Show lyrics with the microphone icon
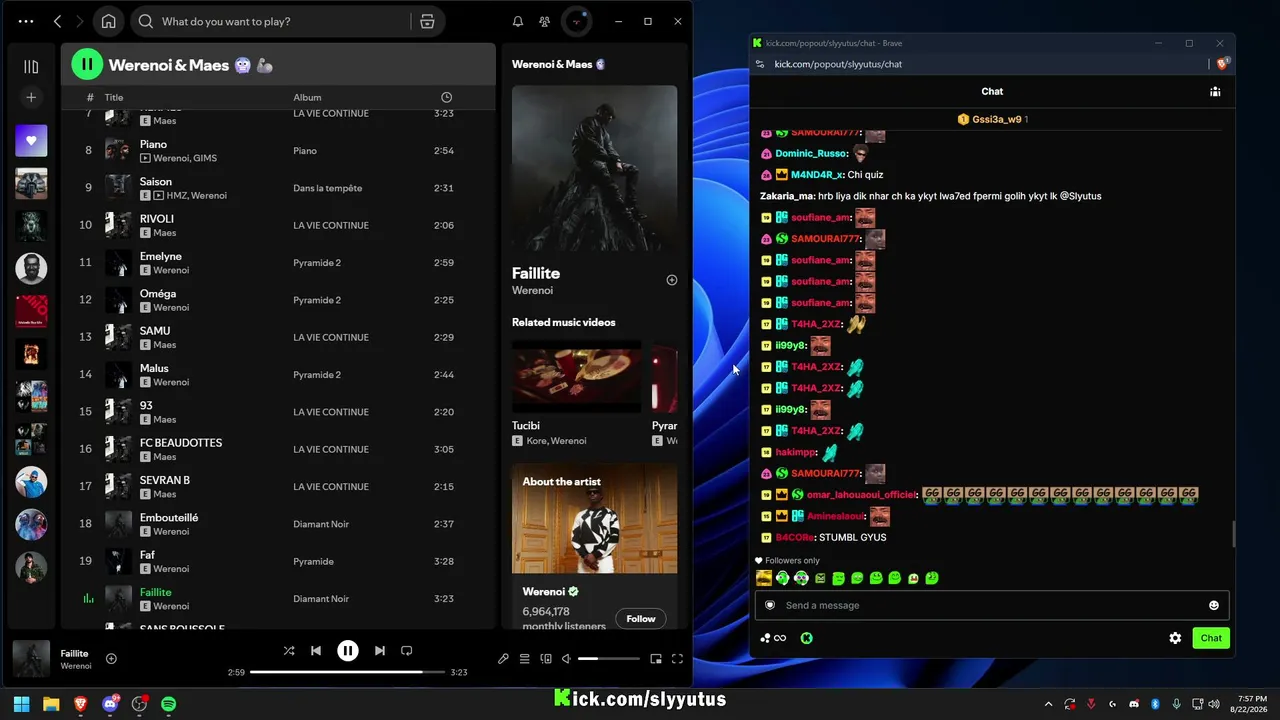1280x720 pixels. [503, 659]
